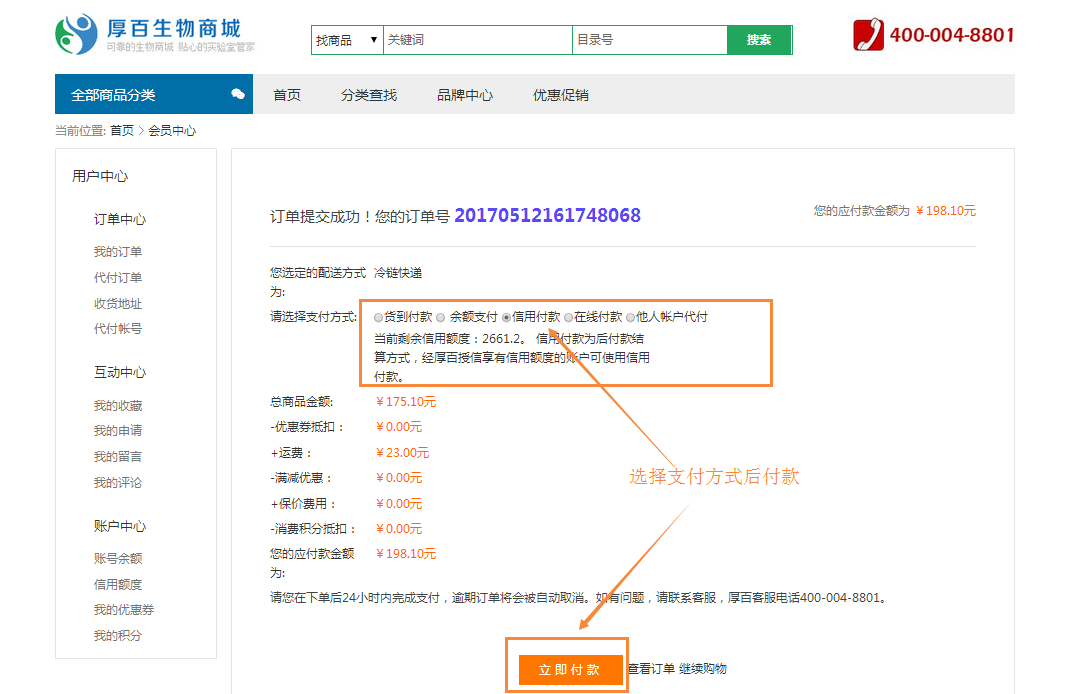
Task: Open the 分类查找 navigation tab
Action: point(369,95)
